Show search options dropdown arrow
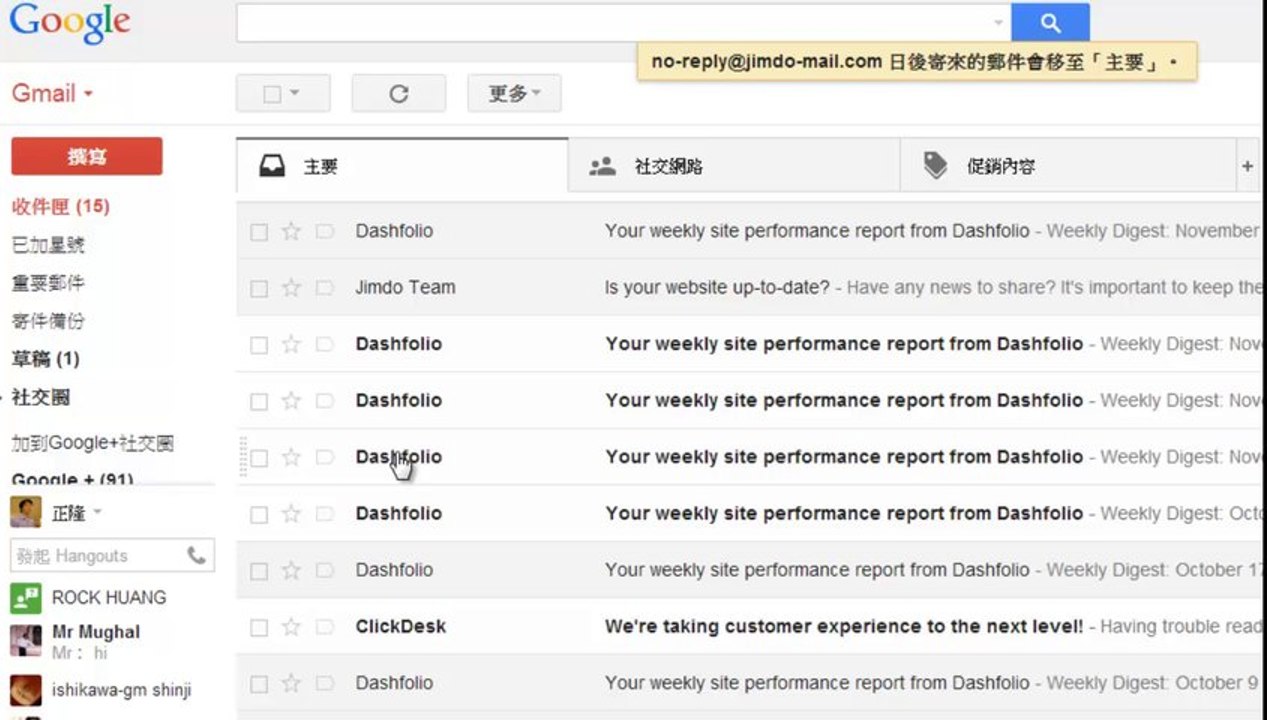 (x=998, y=23)
